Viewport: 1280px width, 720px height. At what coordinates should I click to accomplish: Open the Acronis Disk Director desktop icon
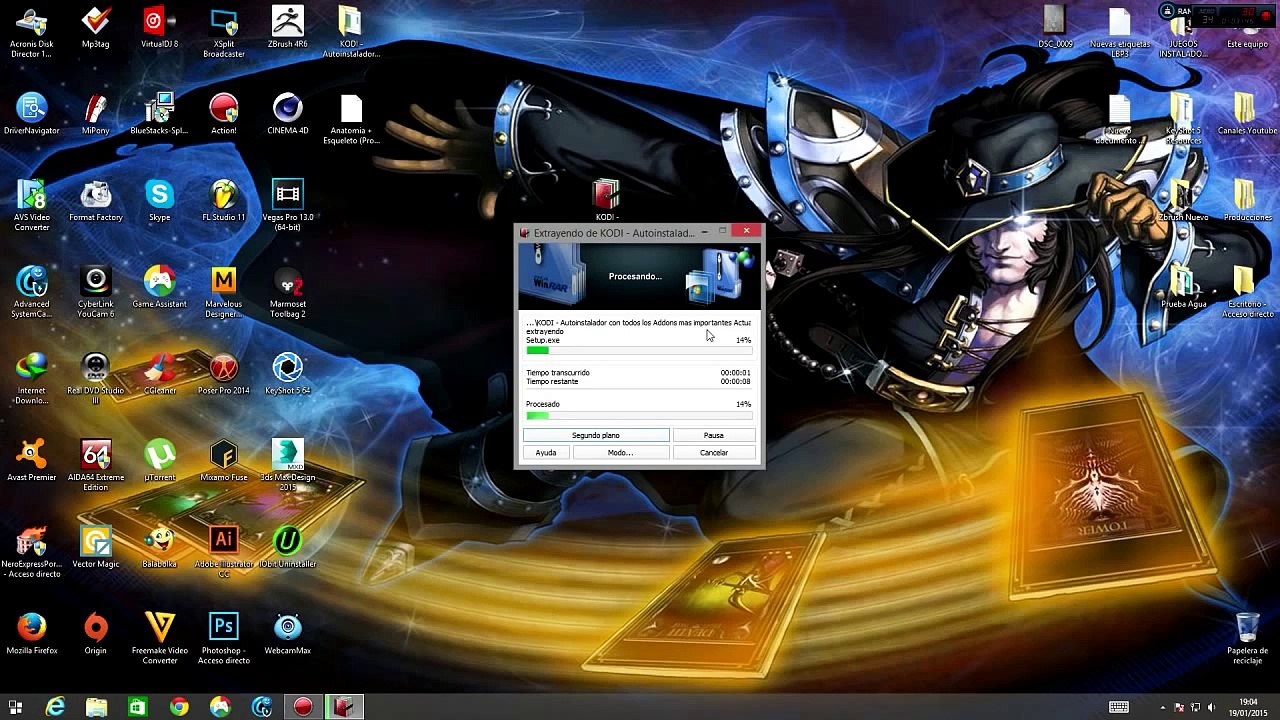pyautogui.click(x=32, y=33)
